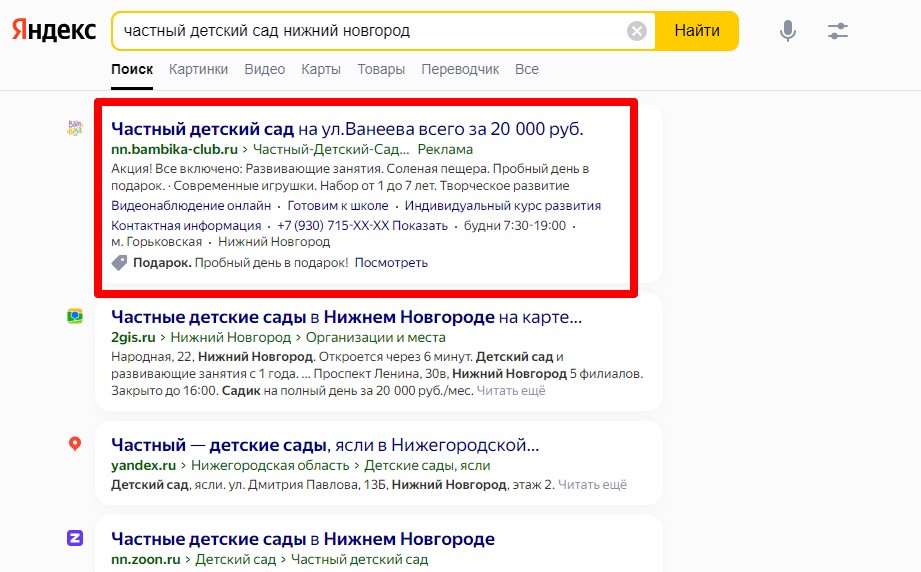
Task: Clear the search query with the X icon
Action: (x=637, y=31)
